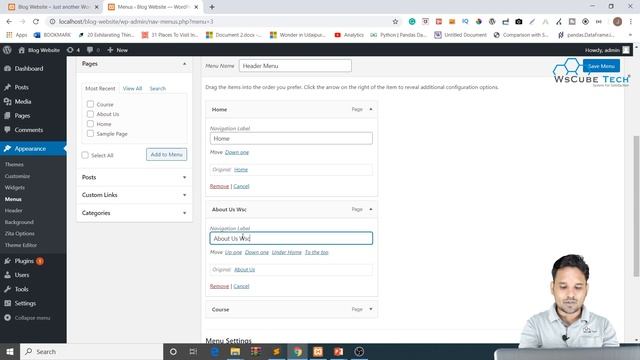Open the Howdy admin profile menu
Screen dimensions: 640x360
tap(607, 50)
